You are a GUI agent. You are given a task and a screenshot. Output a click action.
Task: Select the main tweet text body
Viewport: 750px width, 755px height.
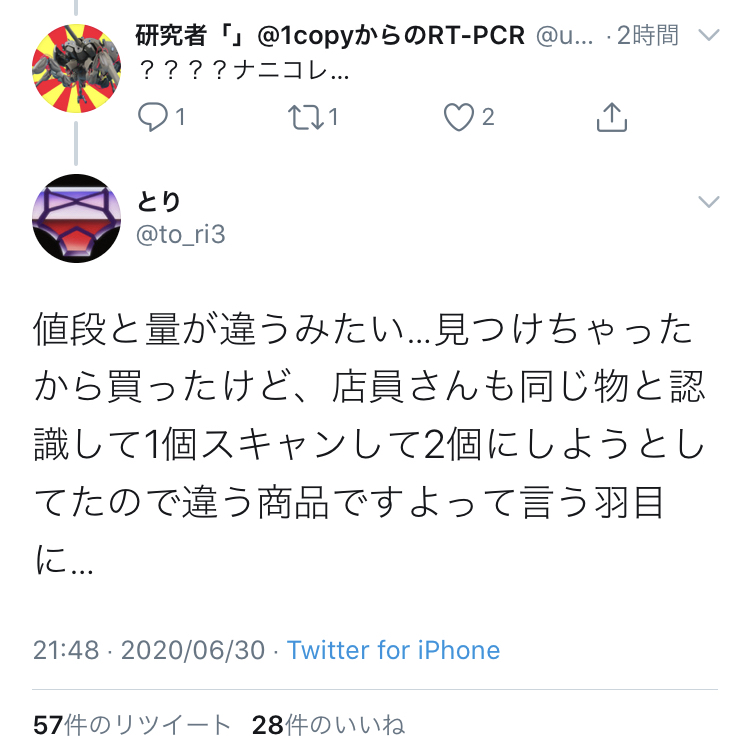tap(369, 444)
